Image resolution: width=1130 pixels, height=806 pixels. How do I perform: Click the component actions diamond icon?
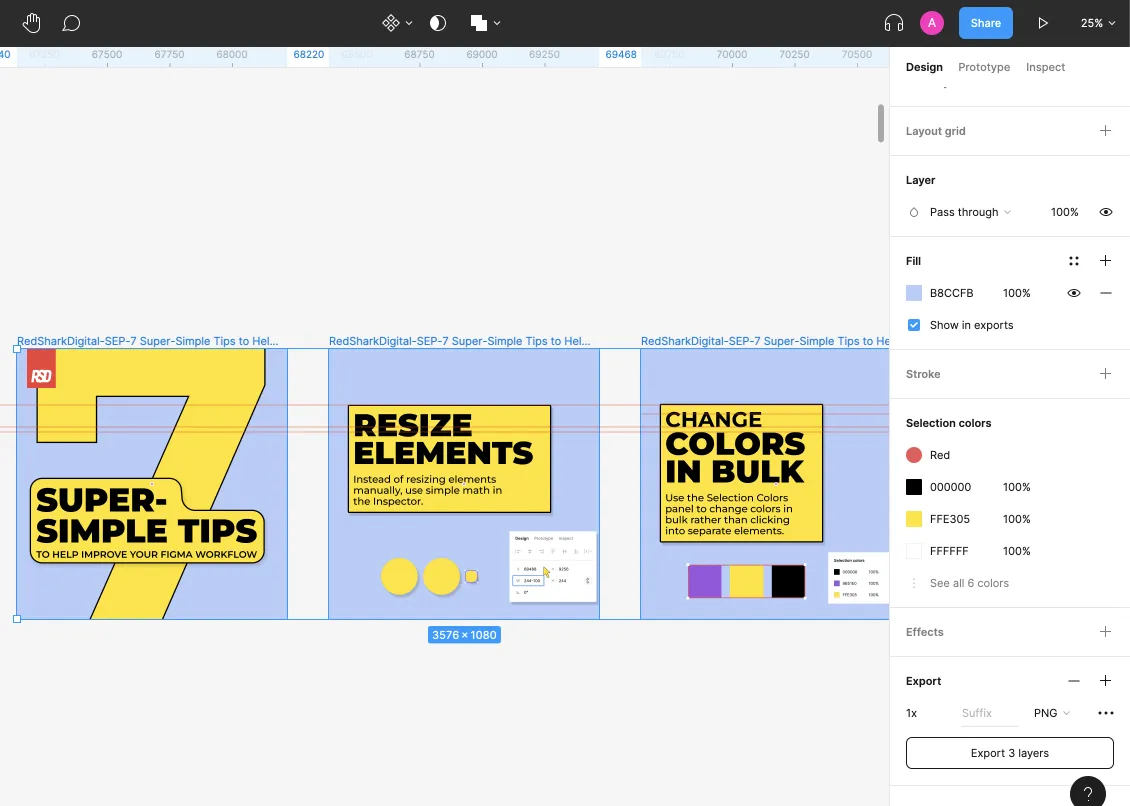click(x=390, y=22)
